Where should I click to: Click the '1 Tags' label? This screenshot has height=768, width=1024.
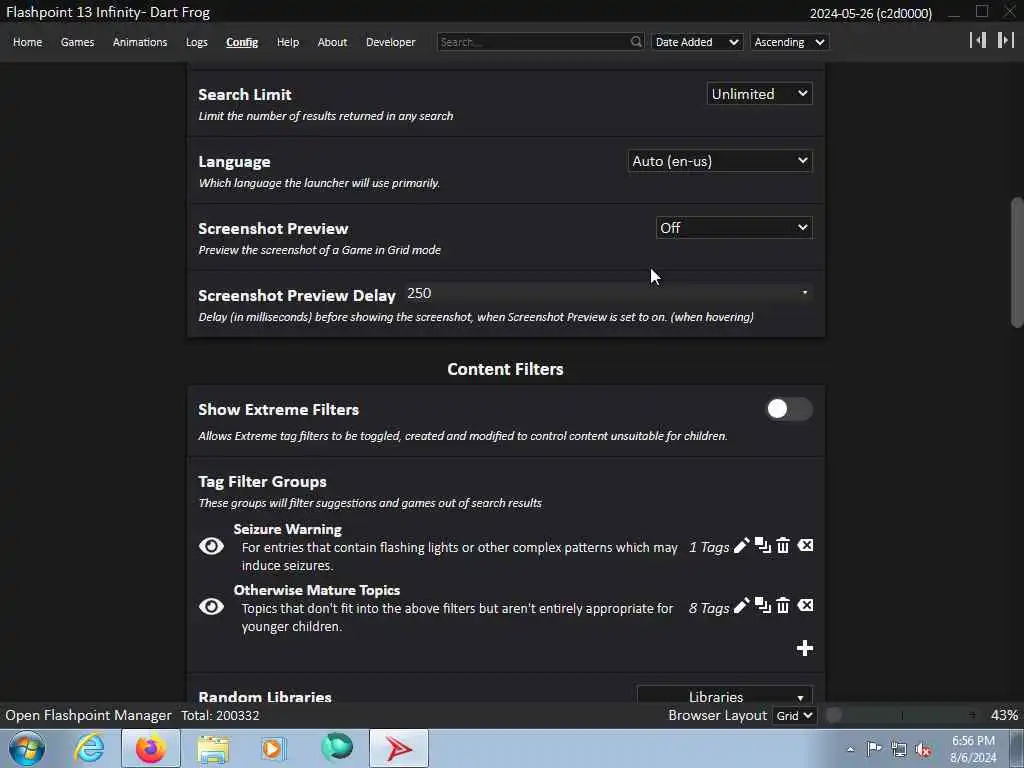pos(709,547)
